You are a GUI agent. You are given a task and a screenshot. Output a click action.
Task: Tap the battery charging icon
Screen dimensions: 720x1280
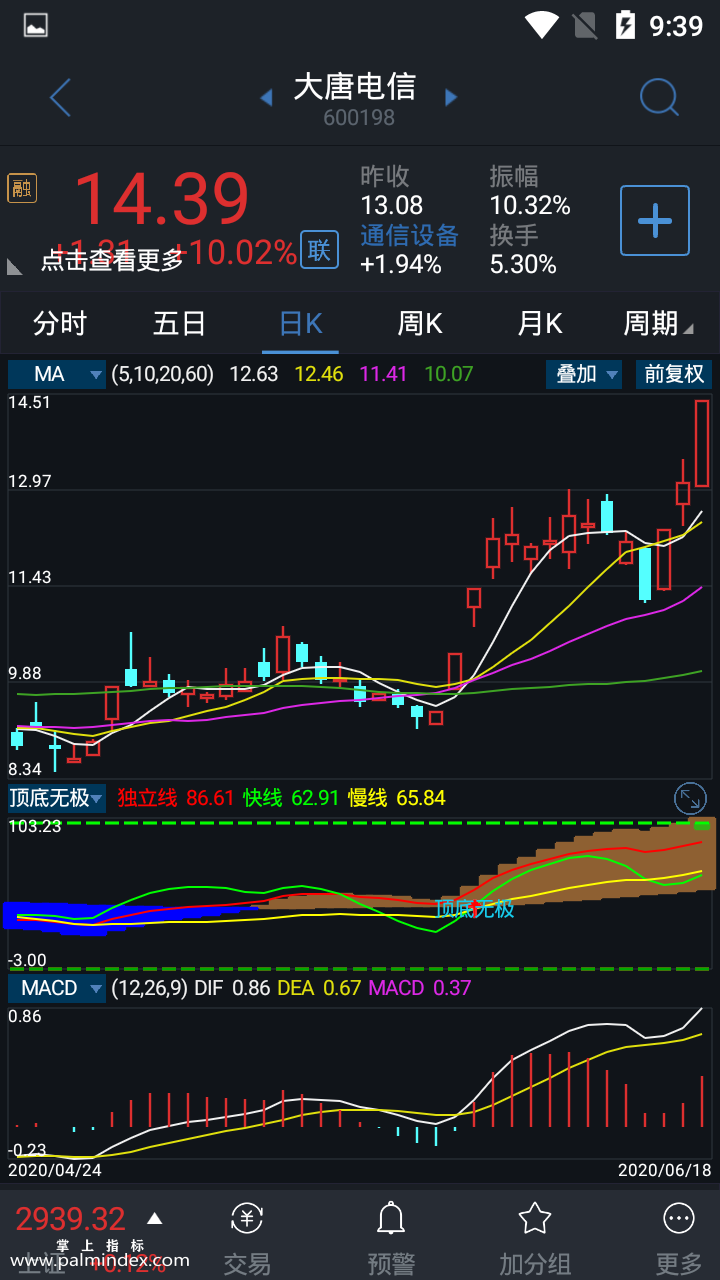[x=625, y=25]
